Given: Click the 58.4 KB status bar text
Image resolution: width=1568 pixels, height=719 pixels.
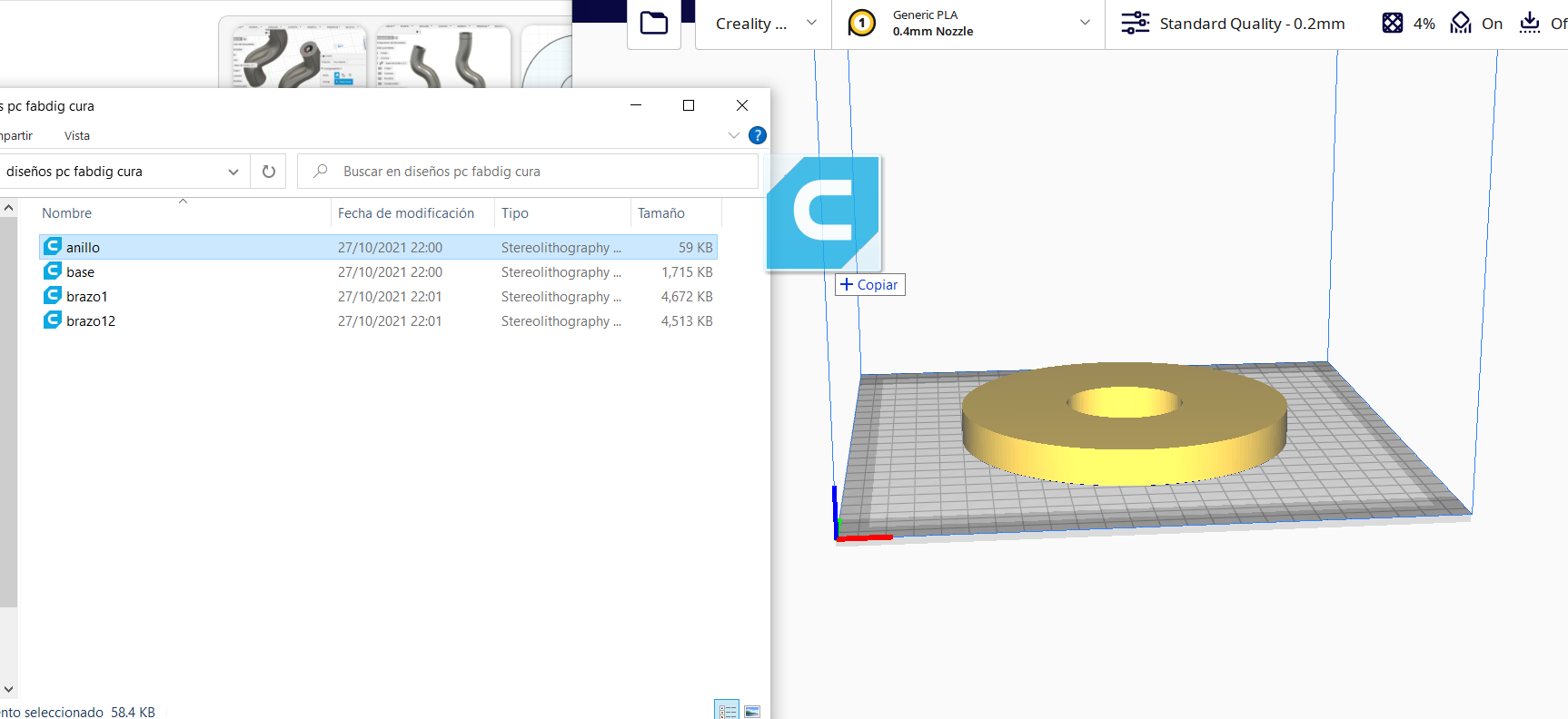Looking at the screenshot, I should click(133, 712).
